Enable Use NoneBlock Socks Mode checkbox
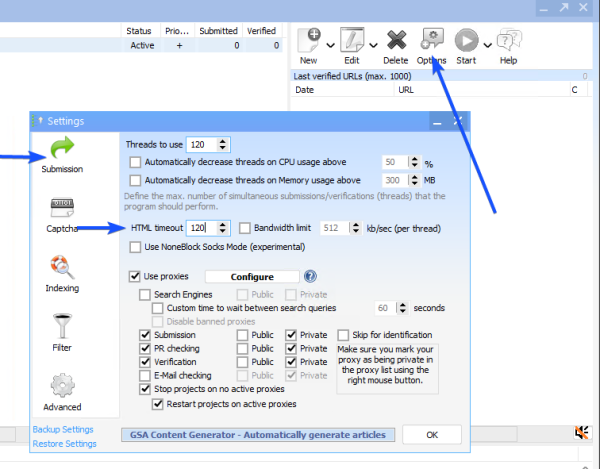The height and width of the screenshot is (469, 600). tap(135, 246)
